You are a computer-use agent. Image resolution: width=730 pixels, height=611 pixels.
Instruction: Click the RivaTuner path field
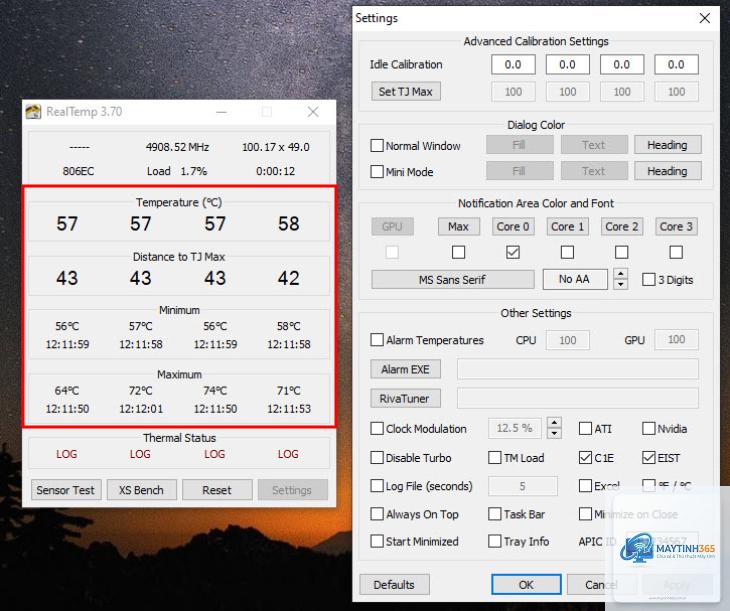point(578,399)
